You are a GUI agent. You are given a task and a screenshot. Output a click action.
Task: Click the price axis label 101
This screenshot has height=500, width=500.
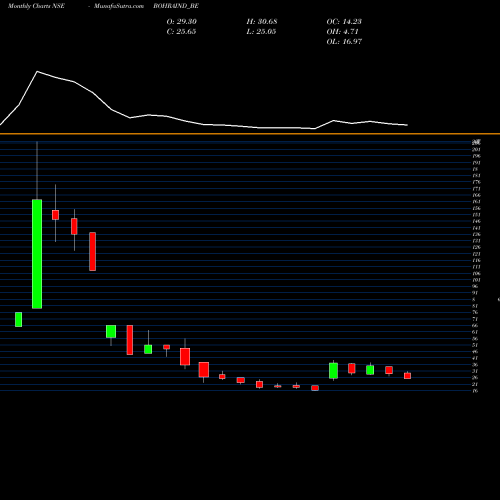pos(476,280)
